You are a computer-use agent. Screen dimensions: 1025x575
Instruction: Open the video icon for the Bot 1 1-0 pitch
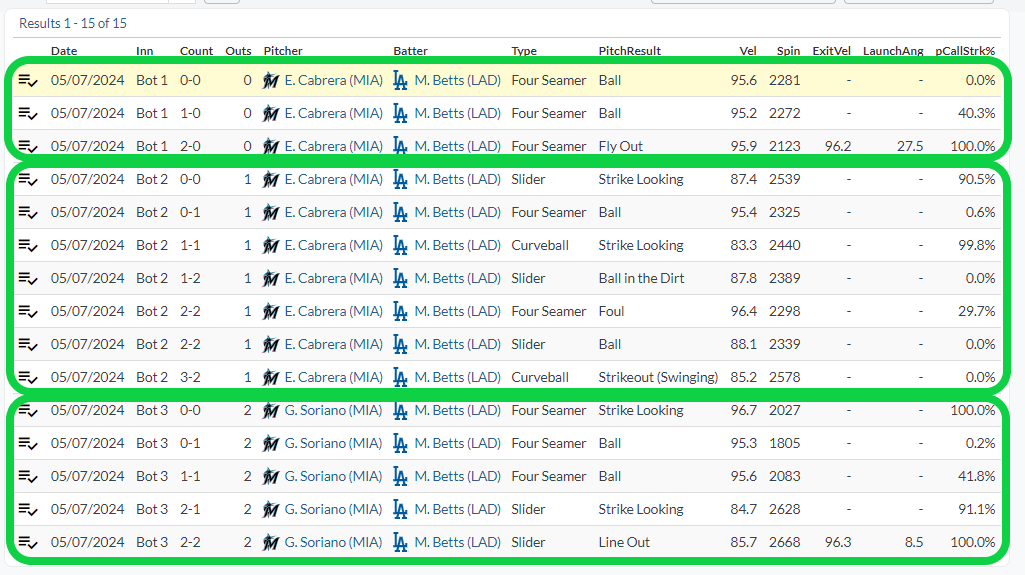27,114
